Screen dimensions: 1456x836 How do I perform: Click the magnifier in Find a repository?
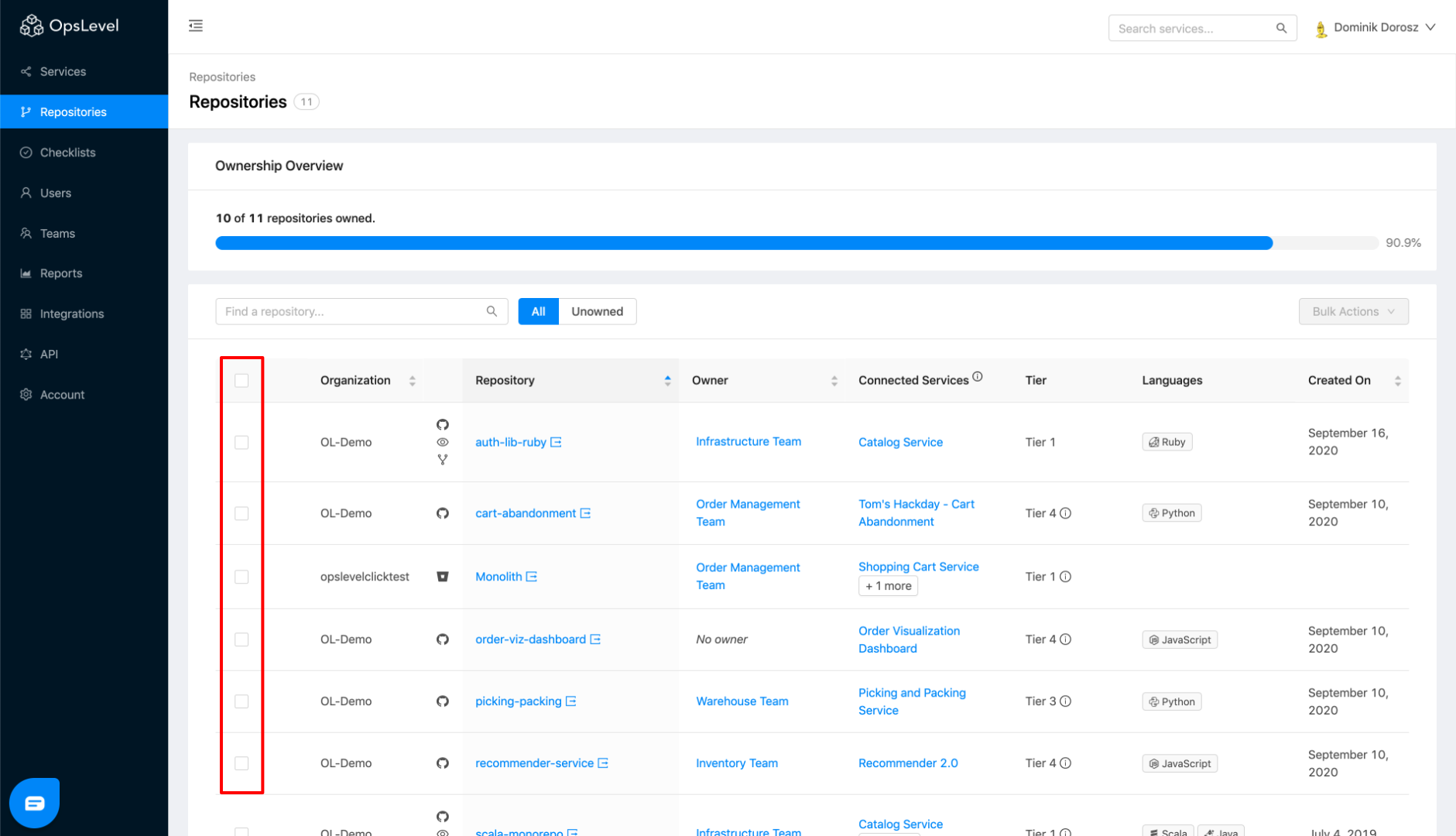point(492,311)
